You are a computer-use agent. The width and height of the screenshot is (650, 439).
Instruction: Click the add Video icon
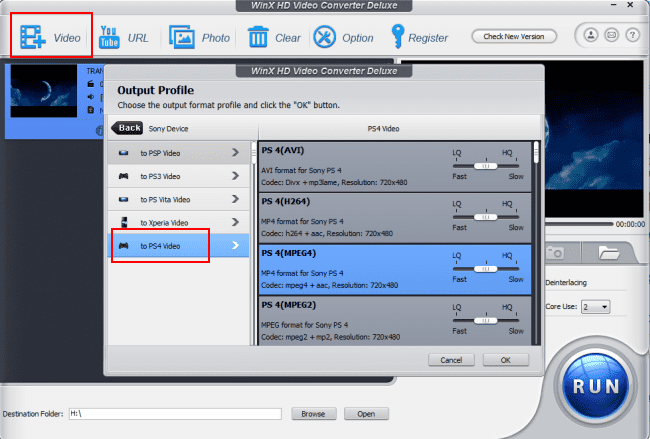point(33,37)
